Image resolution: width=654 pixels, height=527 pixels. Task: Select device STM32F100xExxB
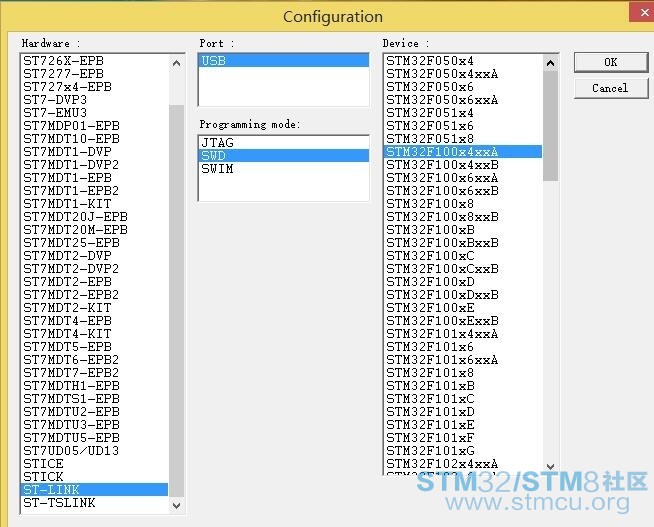pos(463,321)
